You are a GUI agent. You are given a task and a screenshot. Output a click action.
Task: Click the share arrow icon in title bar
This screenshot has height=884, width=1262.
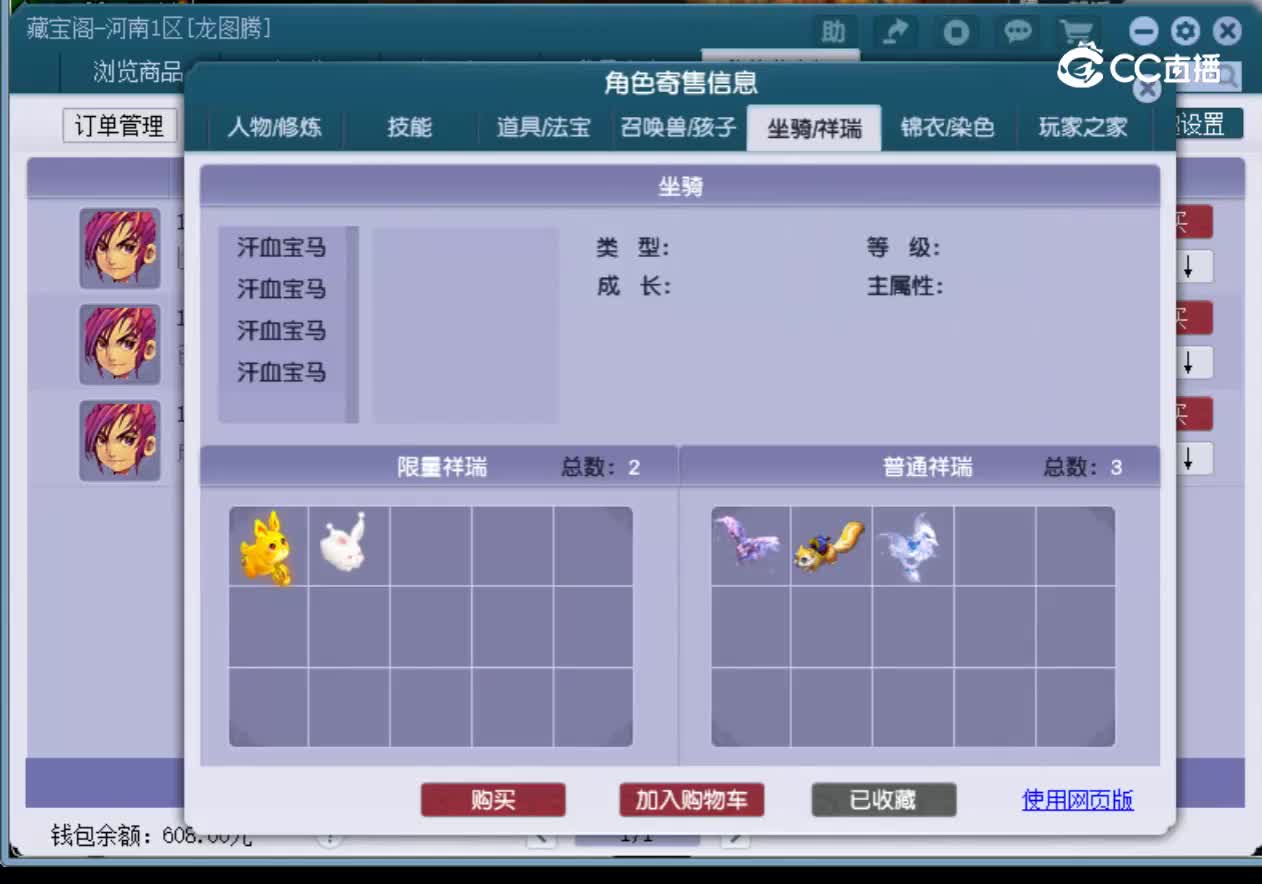[894, 31]
